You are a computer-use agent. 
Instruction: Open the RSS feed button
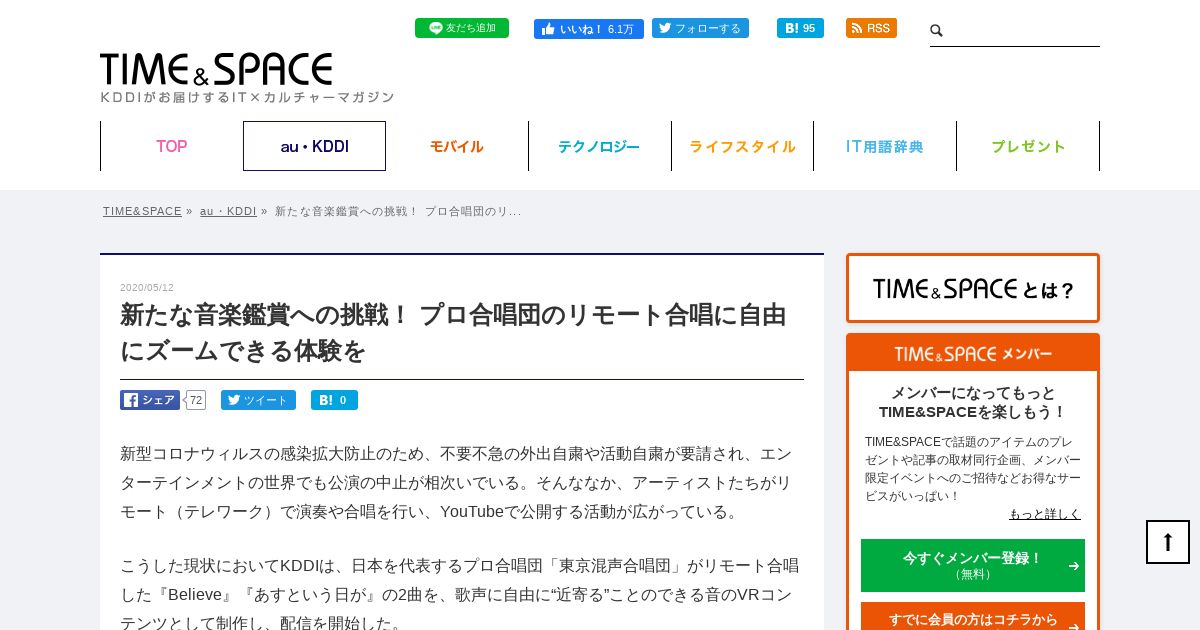tap(871, 28)
